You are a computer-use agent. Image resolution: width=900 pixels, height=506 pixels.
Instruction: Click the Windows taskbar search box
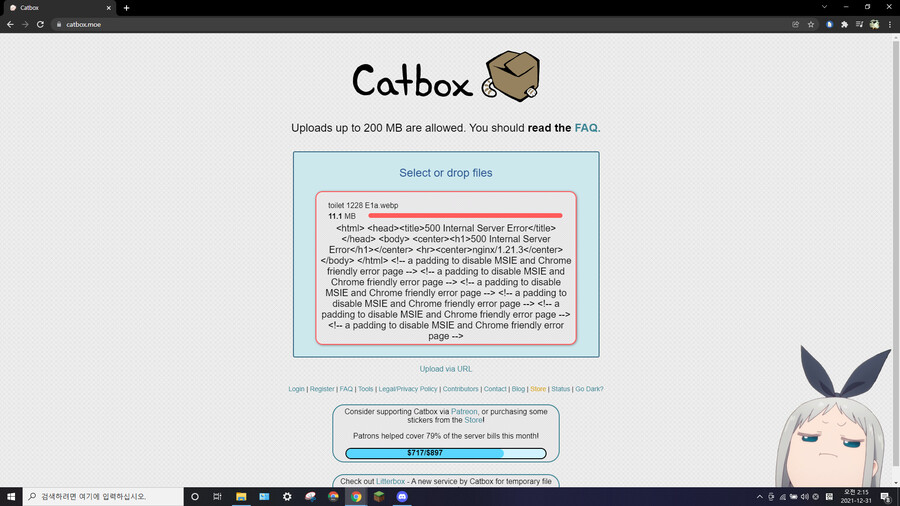coord(103,496)
